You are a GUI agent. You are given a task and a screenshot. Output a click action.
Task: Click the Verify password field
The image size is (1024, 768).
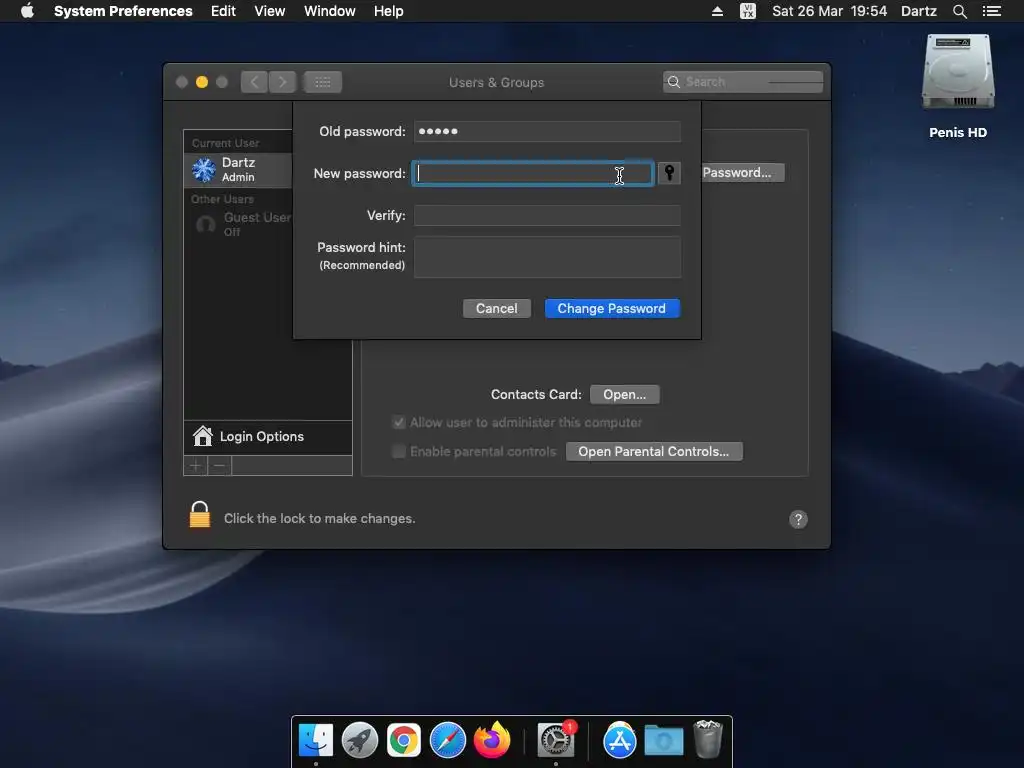[547, 216]
